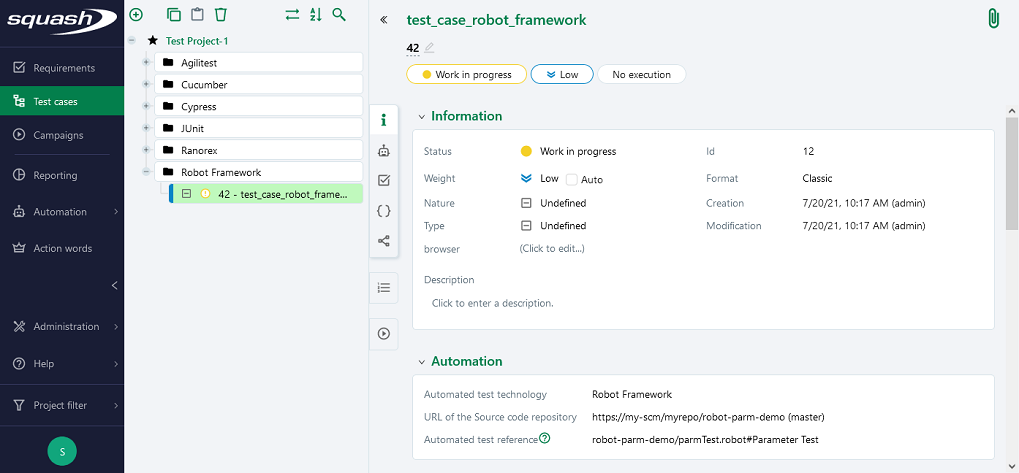Click the paste clipboard icon

coord(197,15)
